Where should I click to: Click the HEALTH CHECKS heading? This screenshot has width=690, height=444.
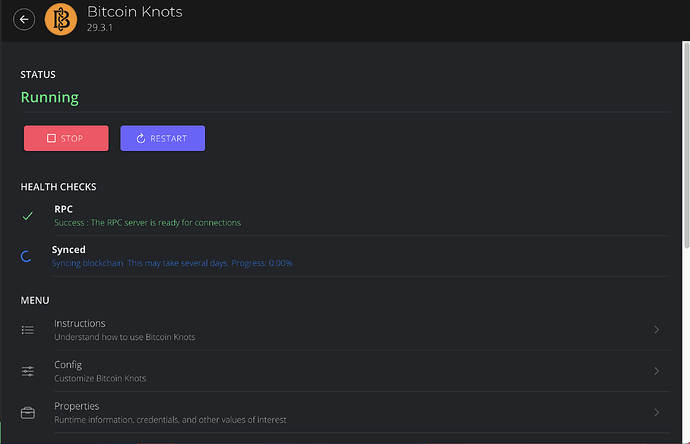[x=58, y=187]
